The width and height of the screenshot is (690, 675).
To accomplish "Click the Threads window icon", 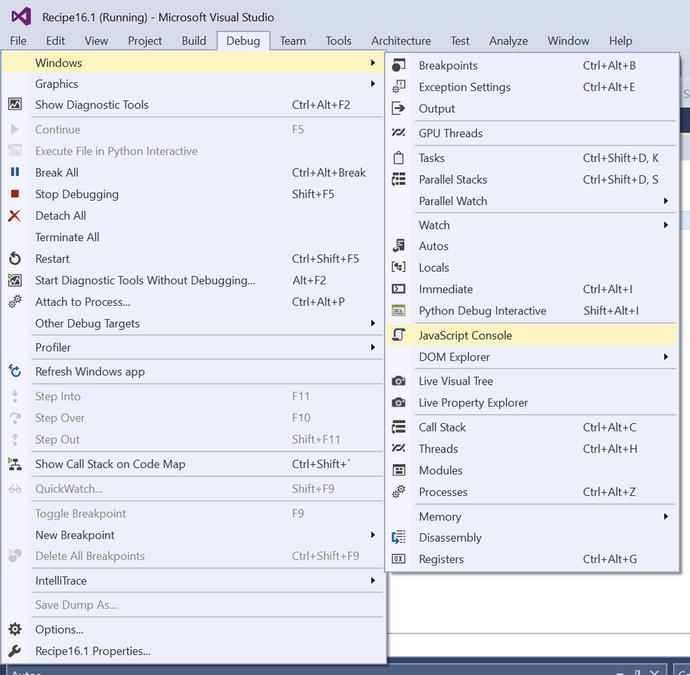I will click(x=399, y=448).
